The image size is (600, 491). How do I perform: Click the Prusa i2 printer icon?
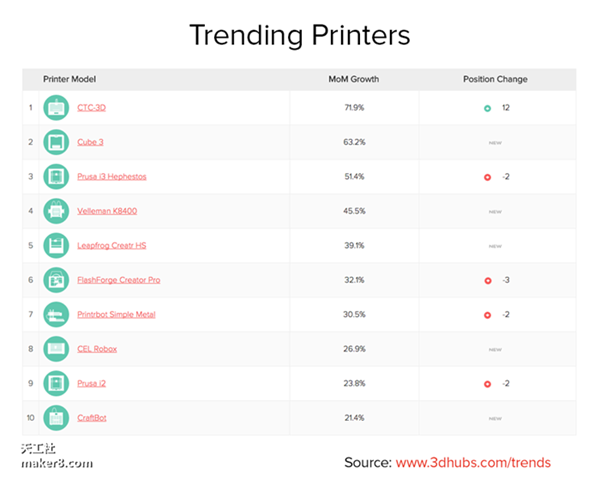[x=56, y=383]
